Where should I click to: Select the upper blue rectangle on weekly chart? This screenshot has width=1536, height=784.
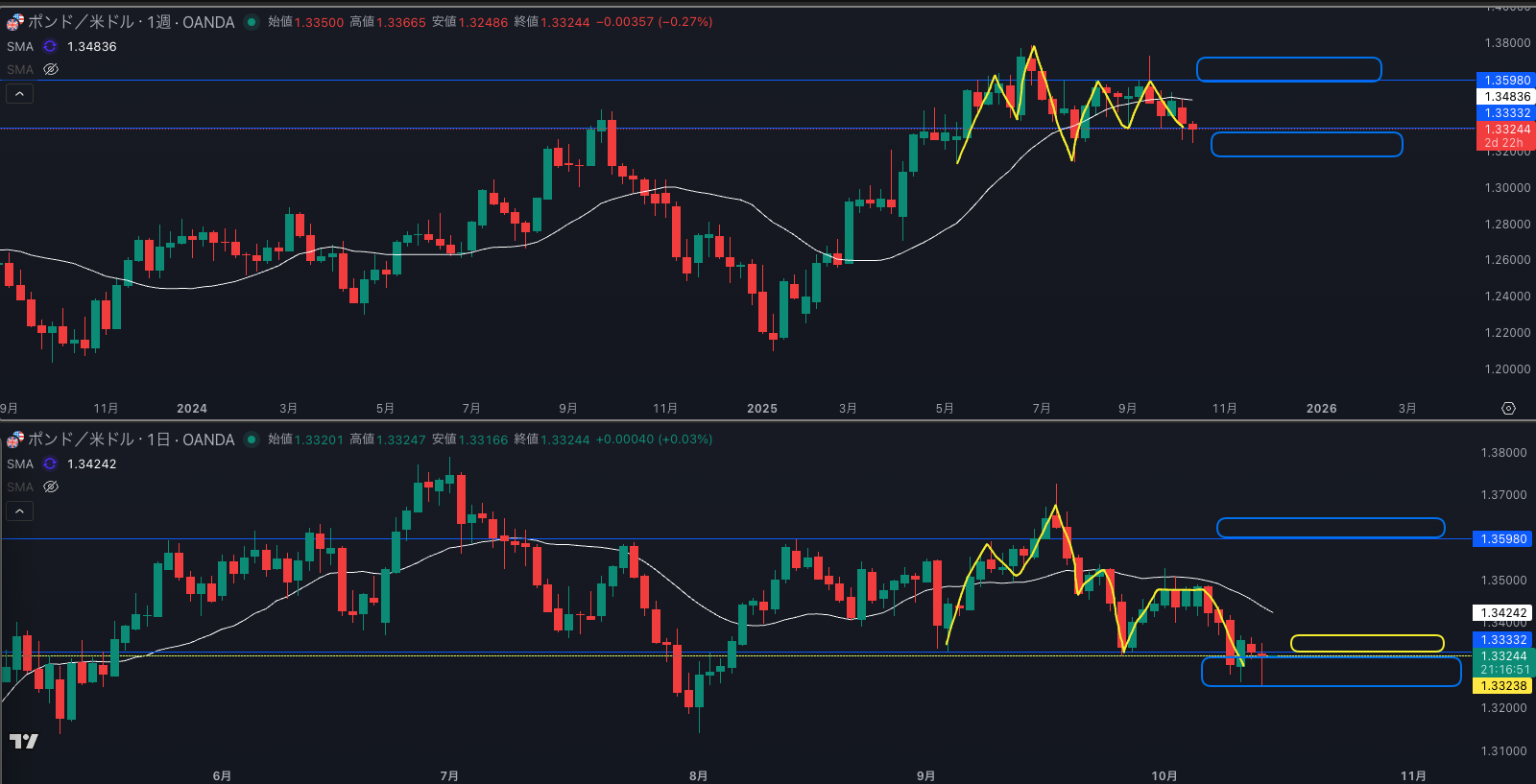click(x=1288, y=59)
